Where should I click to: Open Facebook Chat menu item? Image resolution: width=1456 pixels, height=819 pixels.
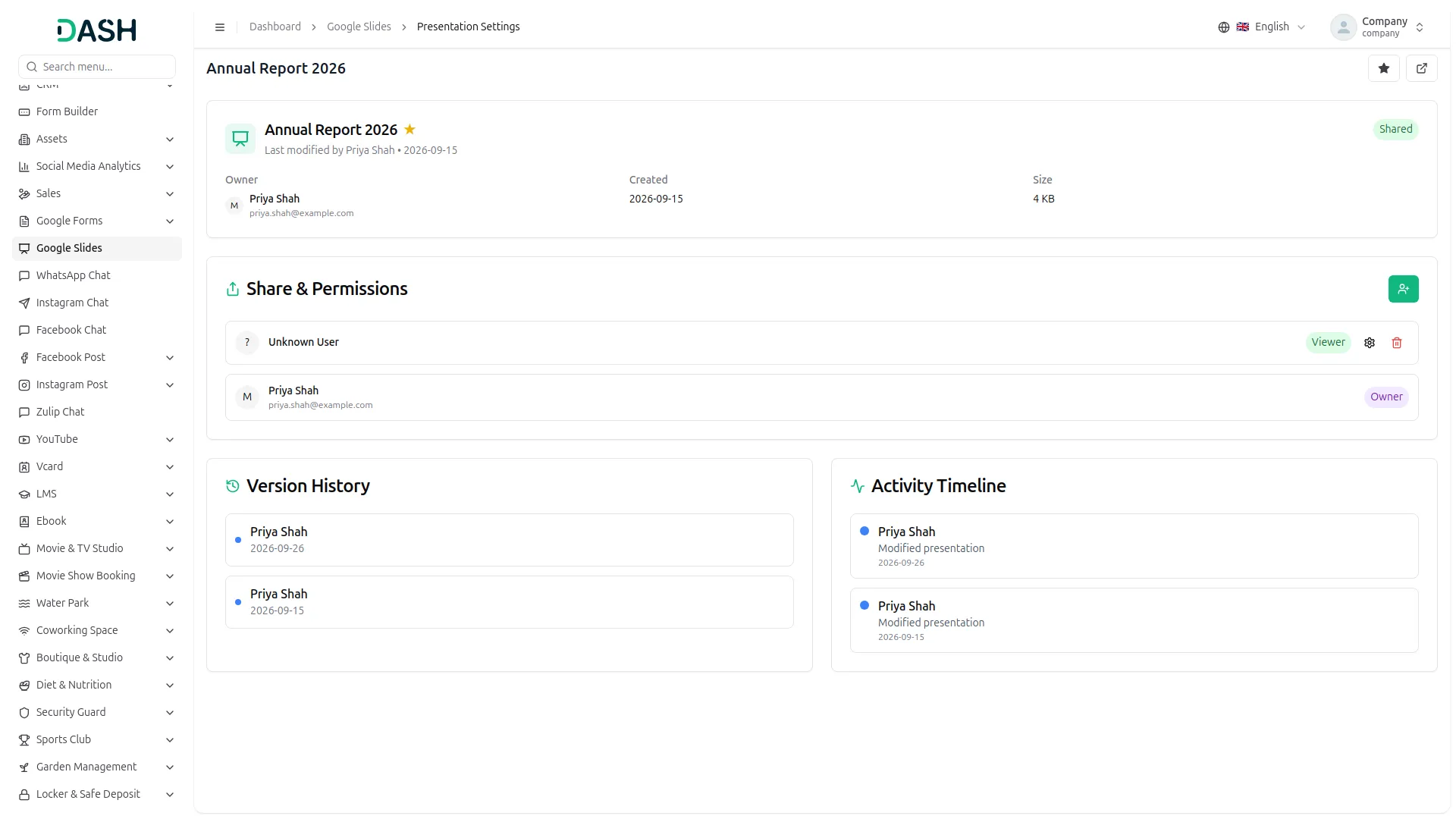point(97,330)
